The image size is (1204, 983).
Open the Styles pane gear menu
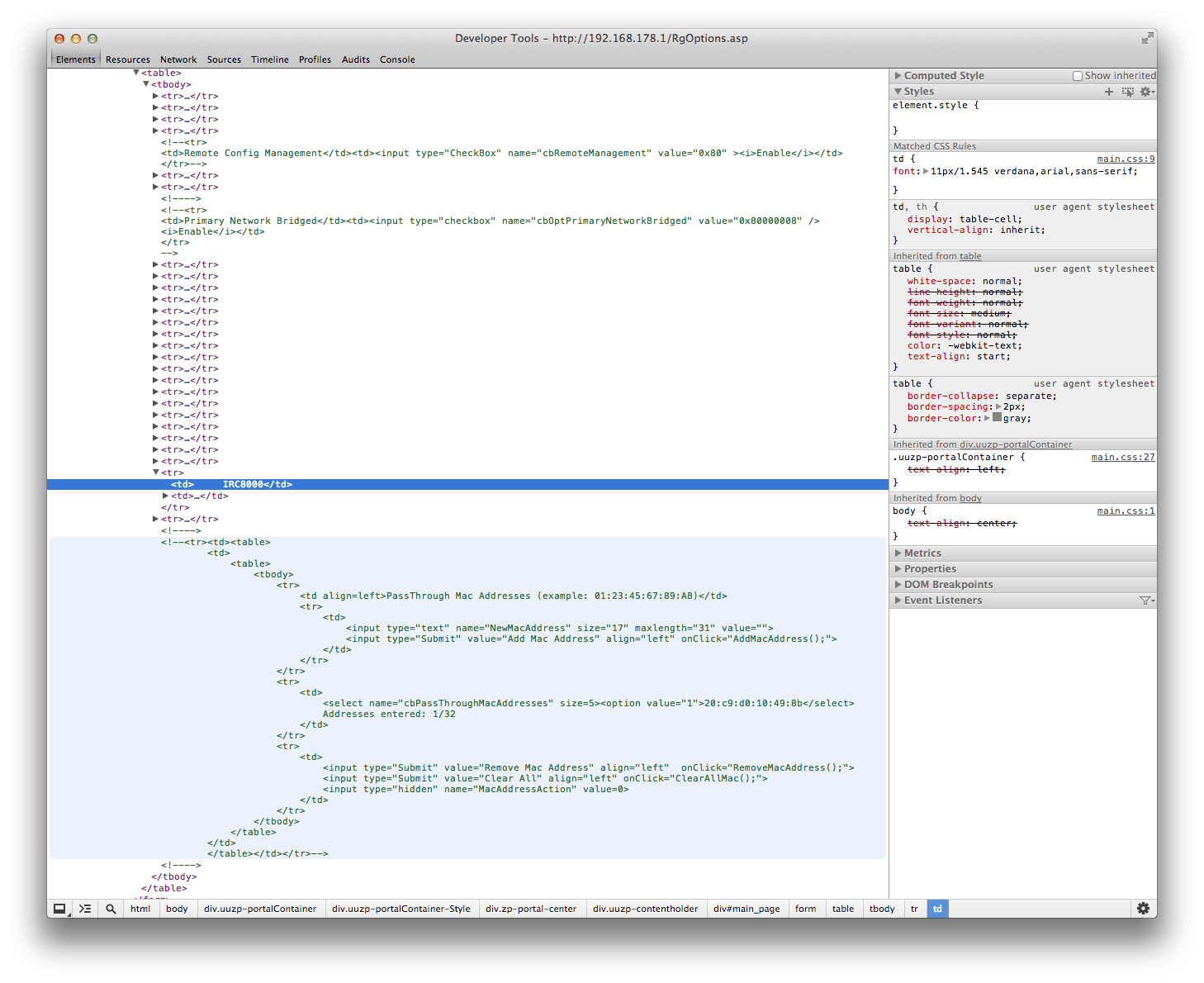point(1146,92)
